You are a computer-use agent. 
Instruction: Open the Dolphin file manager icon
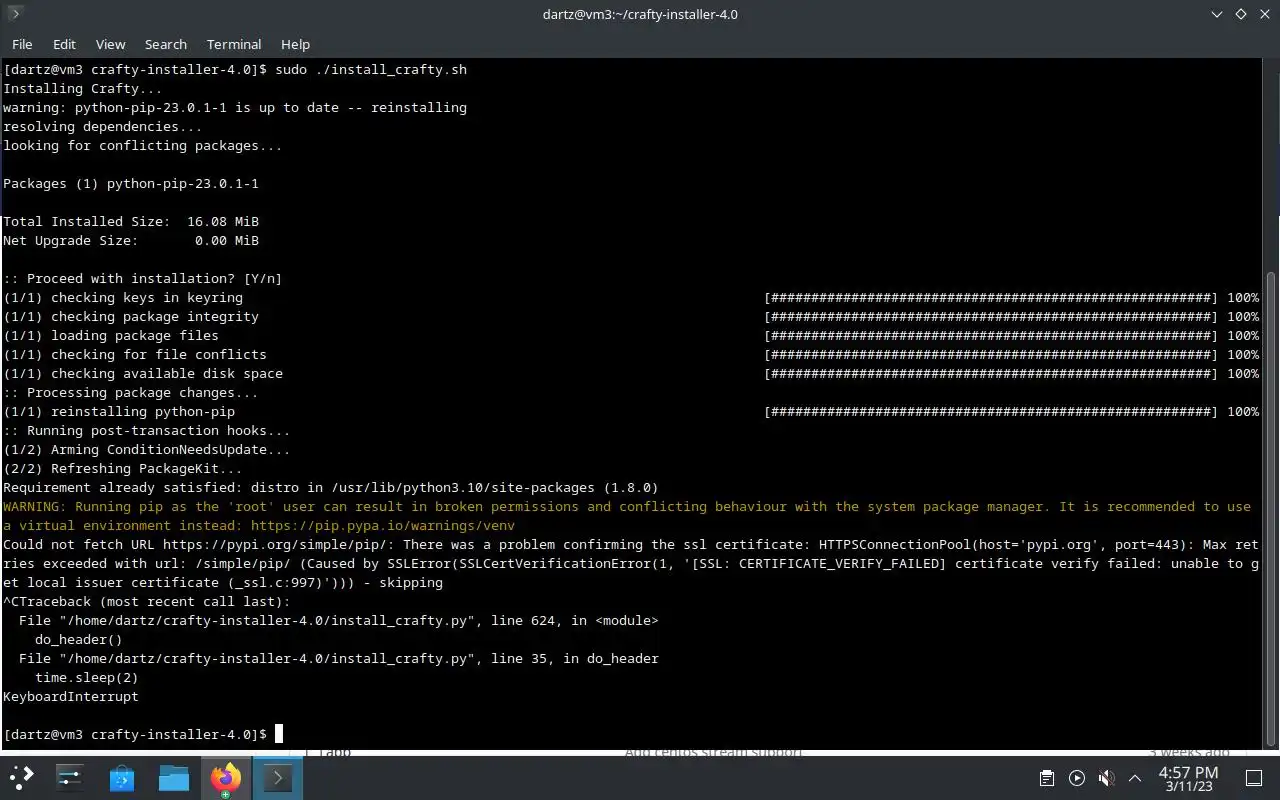(x=174, y=777)
